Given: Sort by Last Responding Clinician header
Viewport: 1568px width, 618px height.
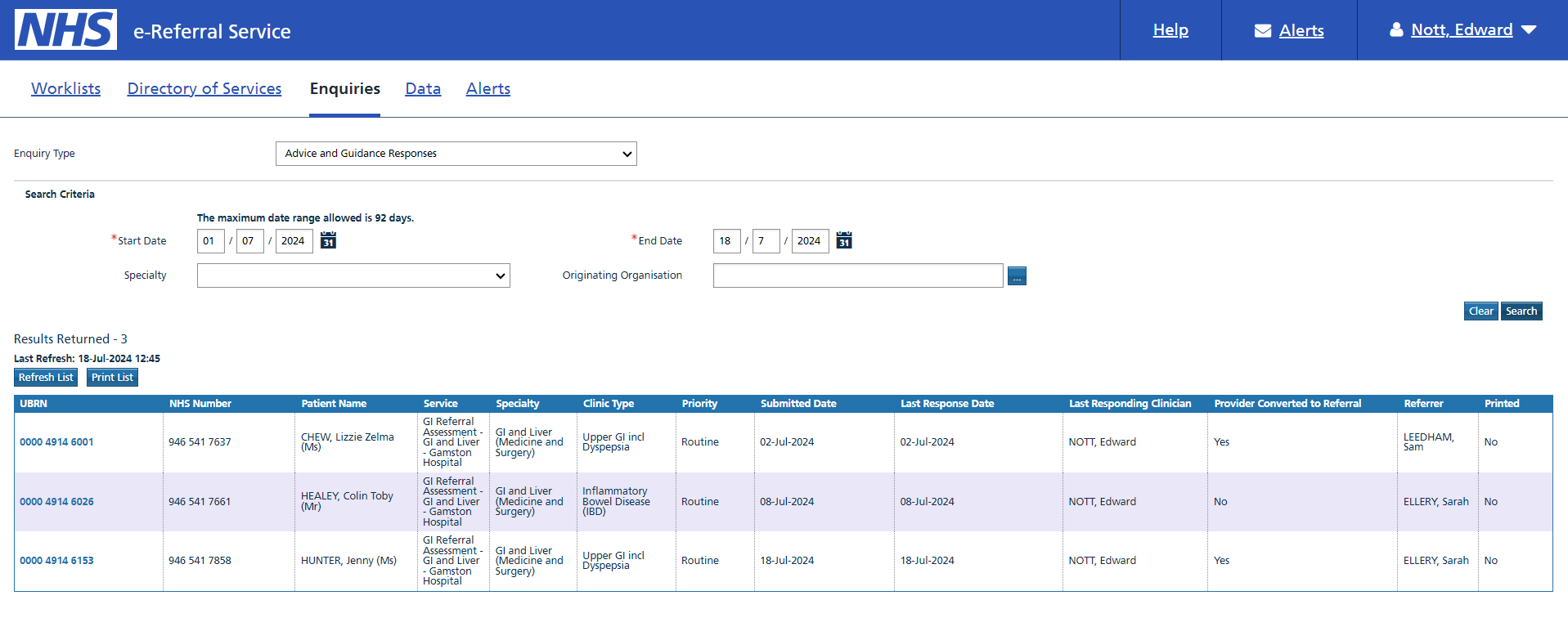Looking at the screenshot, I should tap(1130, 404).
